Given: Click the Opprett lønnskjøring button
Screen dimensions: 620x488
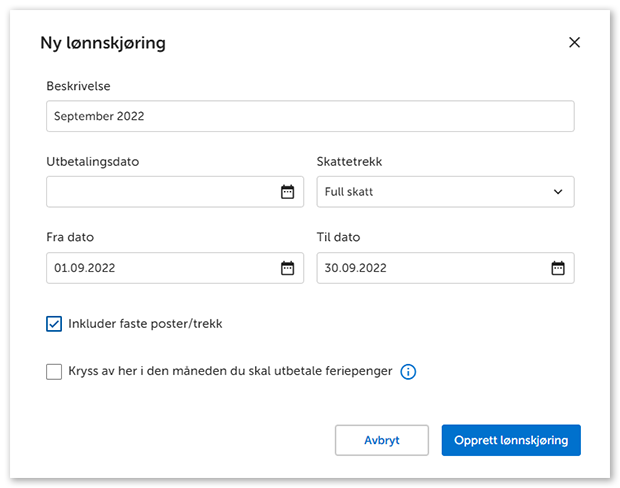Looking at the screenshot, I should (511, 440).
